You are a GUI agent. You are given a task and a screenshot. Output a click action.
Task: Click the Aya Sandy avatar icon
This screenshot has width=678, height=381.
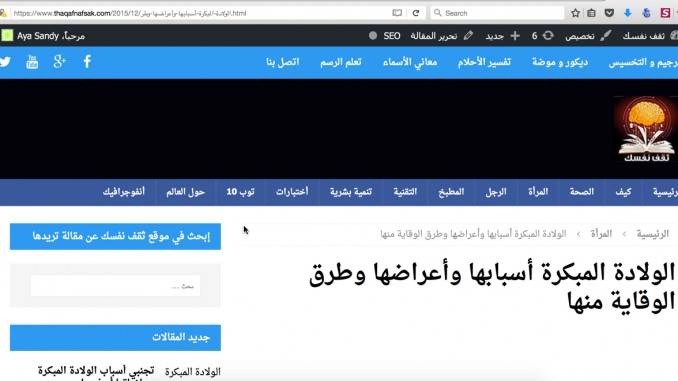tap(7, 35)
